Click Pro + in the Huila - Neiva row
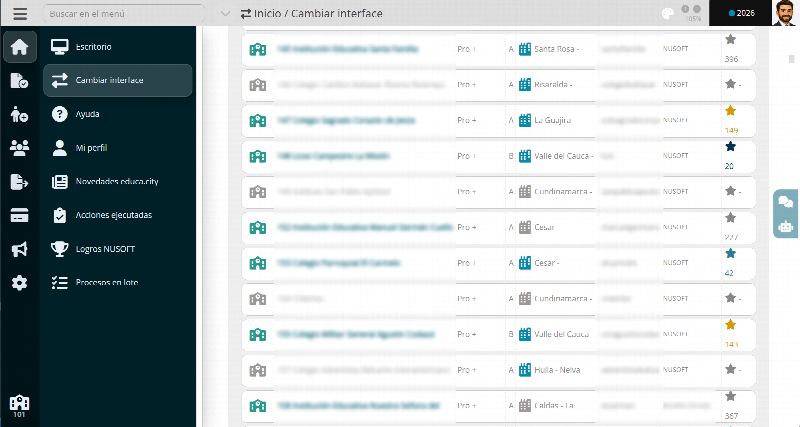 click(467, 370)
